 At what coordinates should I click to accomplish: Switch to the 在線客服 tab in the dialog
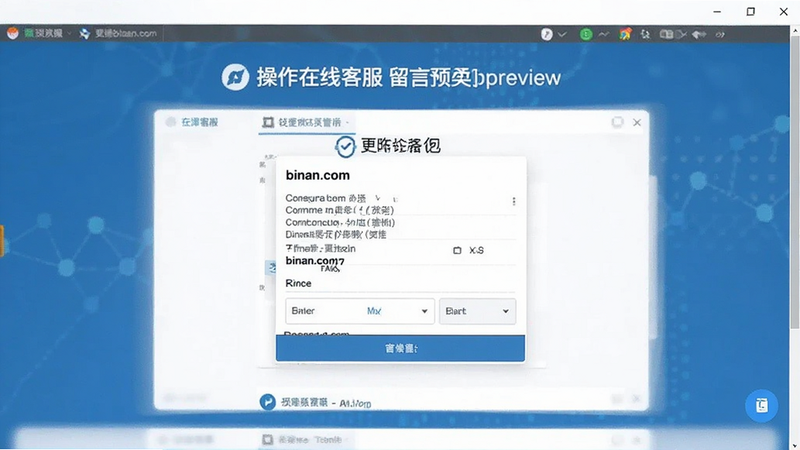coord(199,122)
